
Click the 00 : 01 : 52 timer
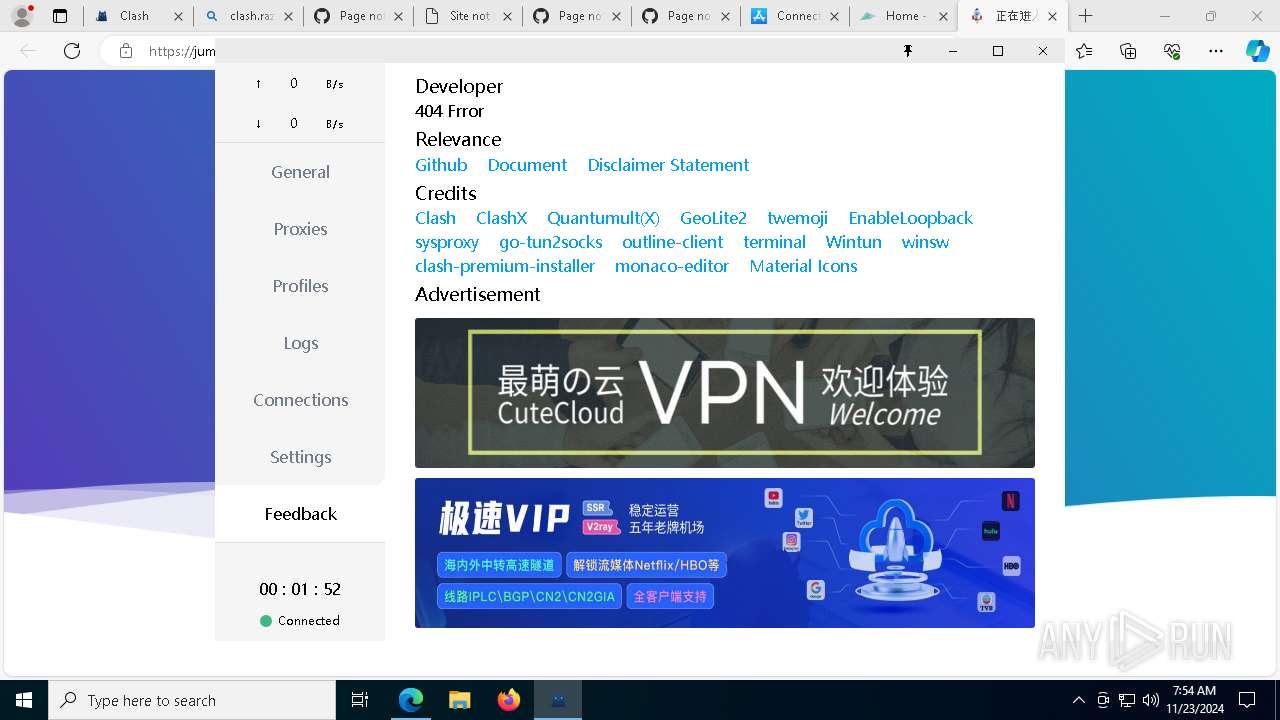pyautogui.click(x=300, y=589)
